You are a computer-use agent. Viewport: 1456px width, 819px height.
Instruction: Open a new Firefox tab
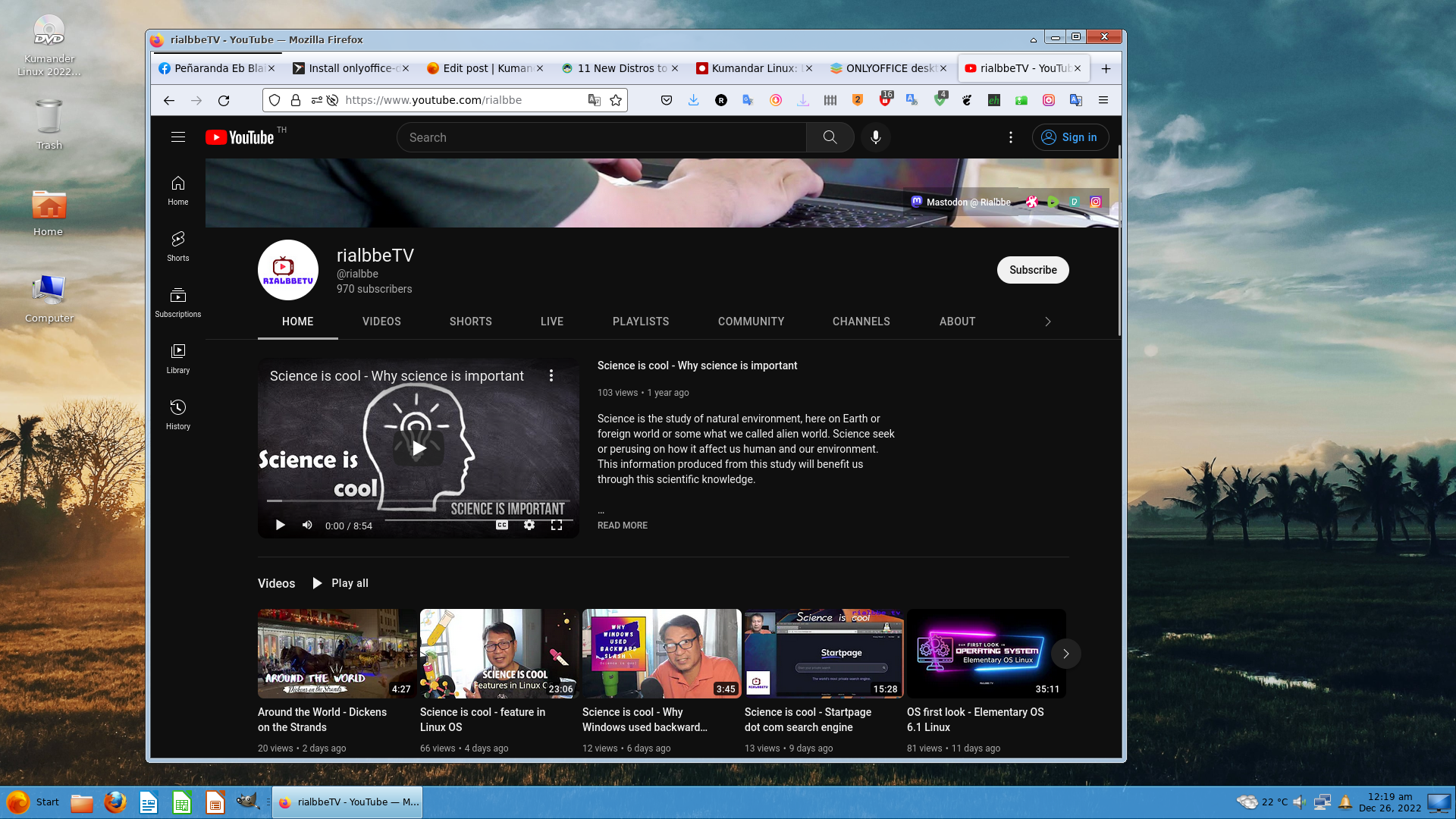pos(1106,68)
